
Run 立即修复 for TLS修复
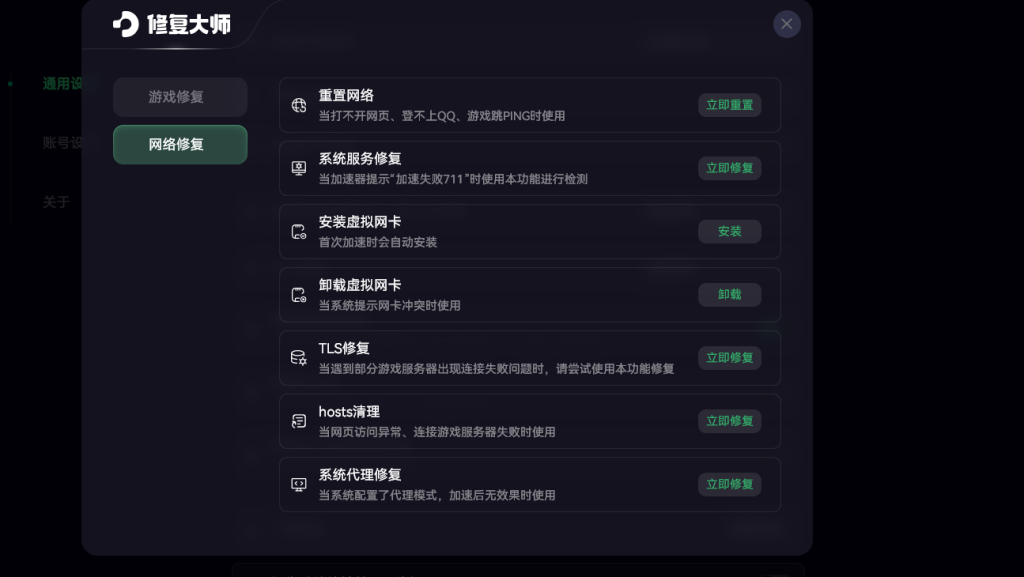click(729, 358)
